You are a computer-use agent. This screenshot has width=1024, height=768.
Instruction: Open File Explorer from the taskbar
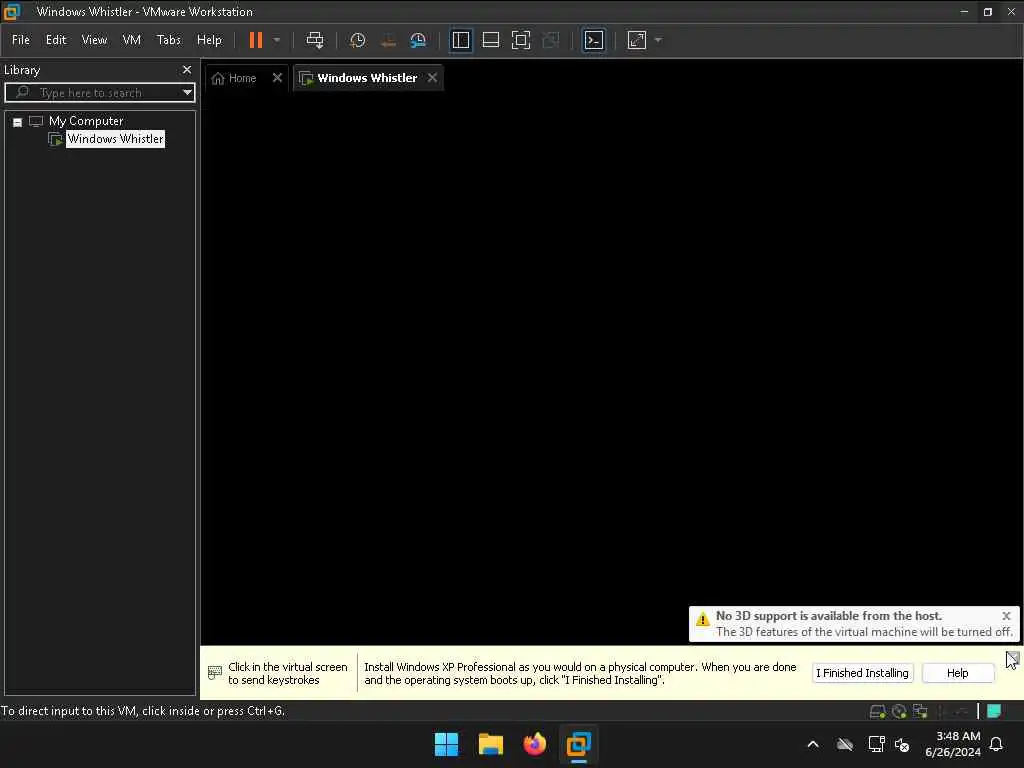pyautogui.click(x=490, y=744)
